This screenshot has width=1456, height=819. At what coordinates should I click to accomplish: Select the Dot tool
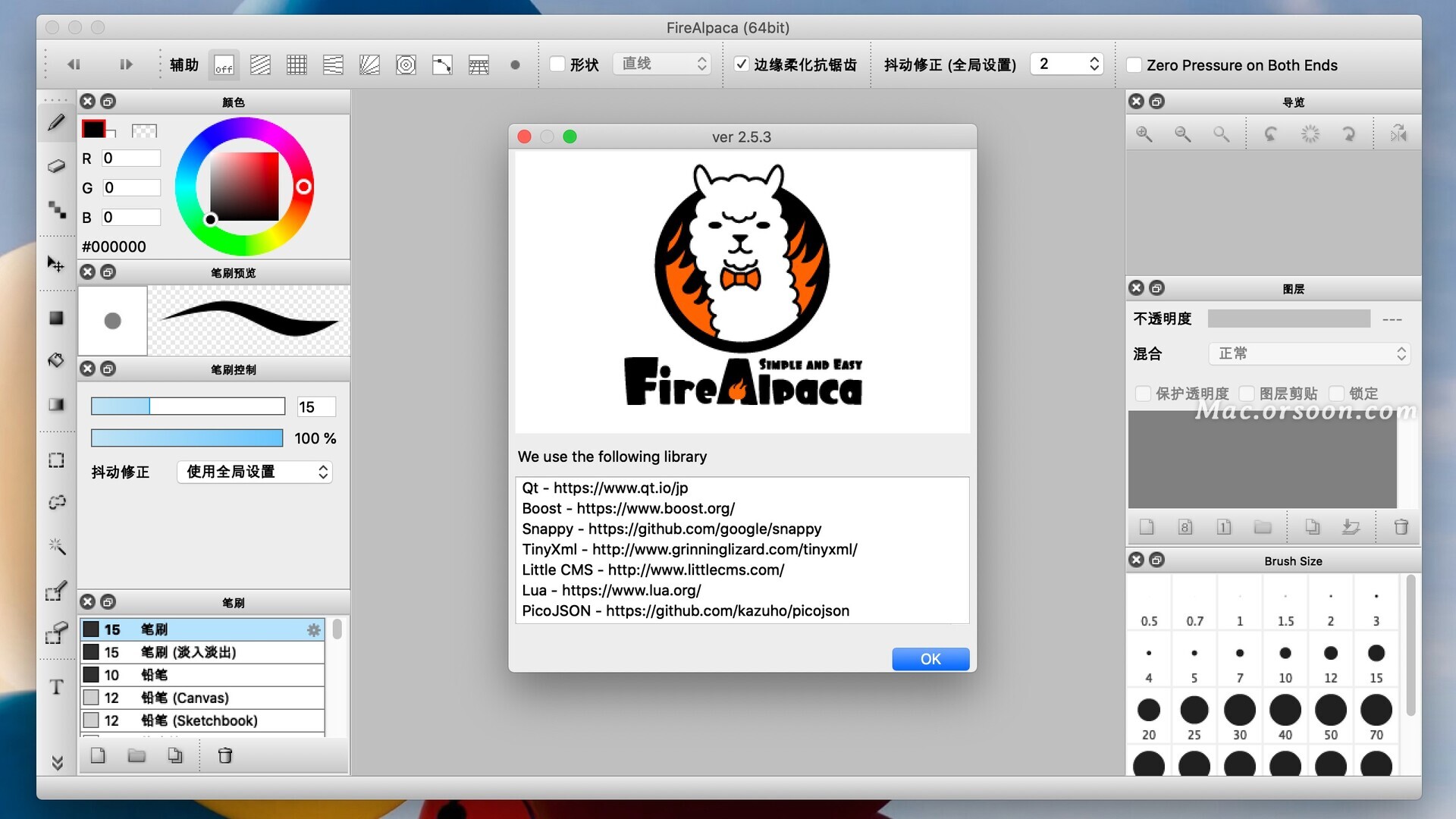click(x=56, y=209)
